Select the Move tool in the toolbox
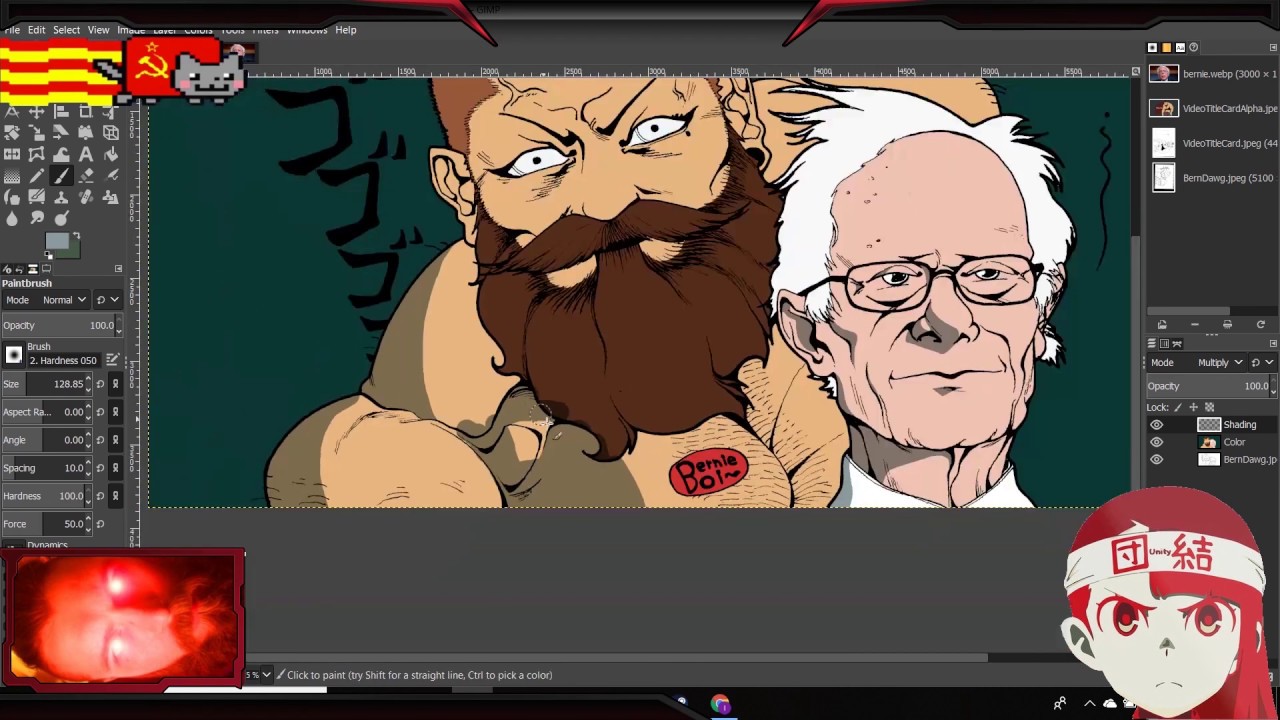 [37, 111]
